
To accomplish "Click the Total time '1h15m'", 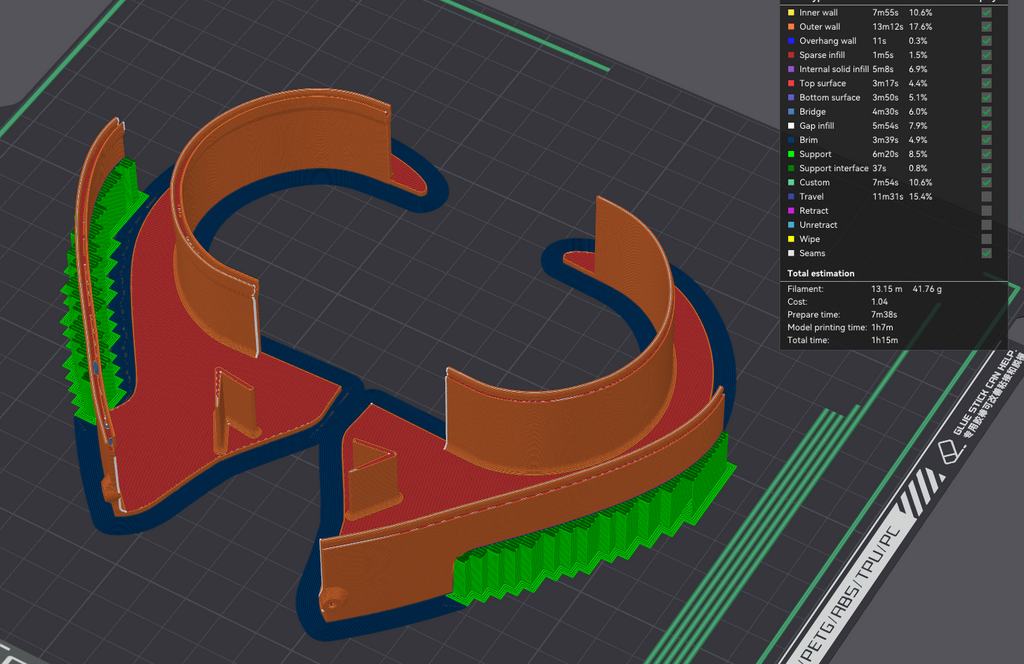I will point(884,340).
